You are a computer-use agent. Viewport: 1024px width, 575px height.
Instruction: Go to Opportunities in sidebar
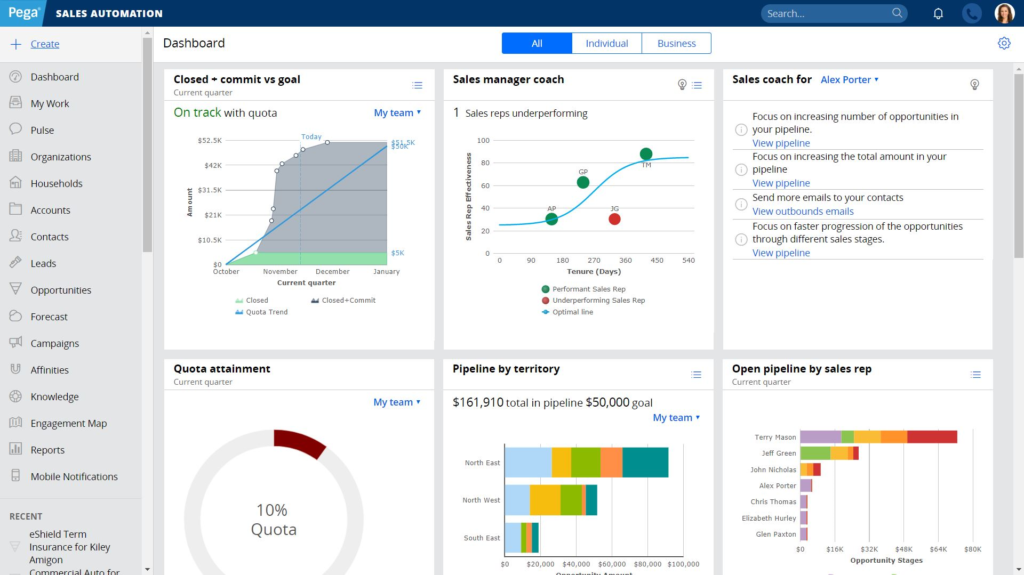click(x=61, y=289)
